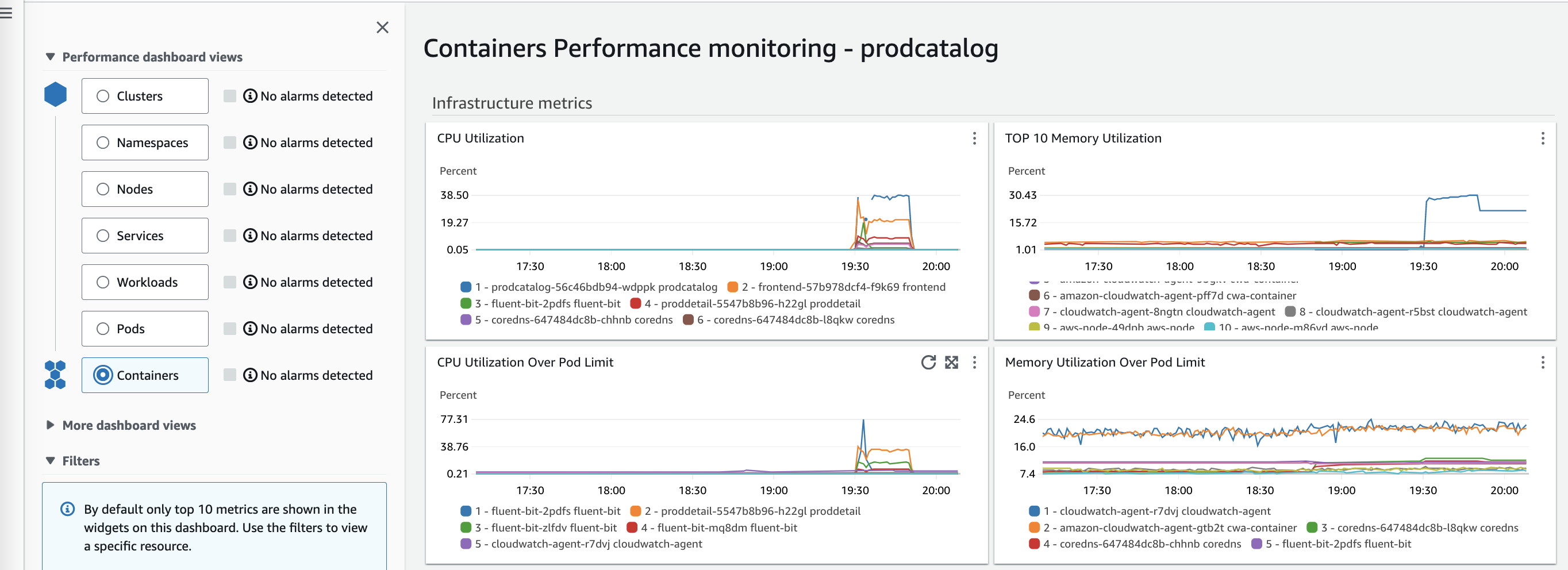Open options menu on TOP 10 Memory Utilization widget
The image size is (1568, 570).
click(1543, 138)
